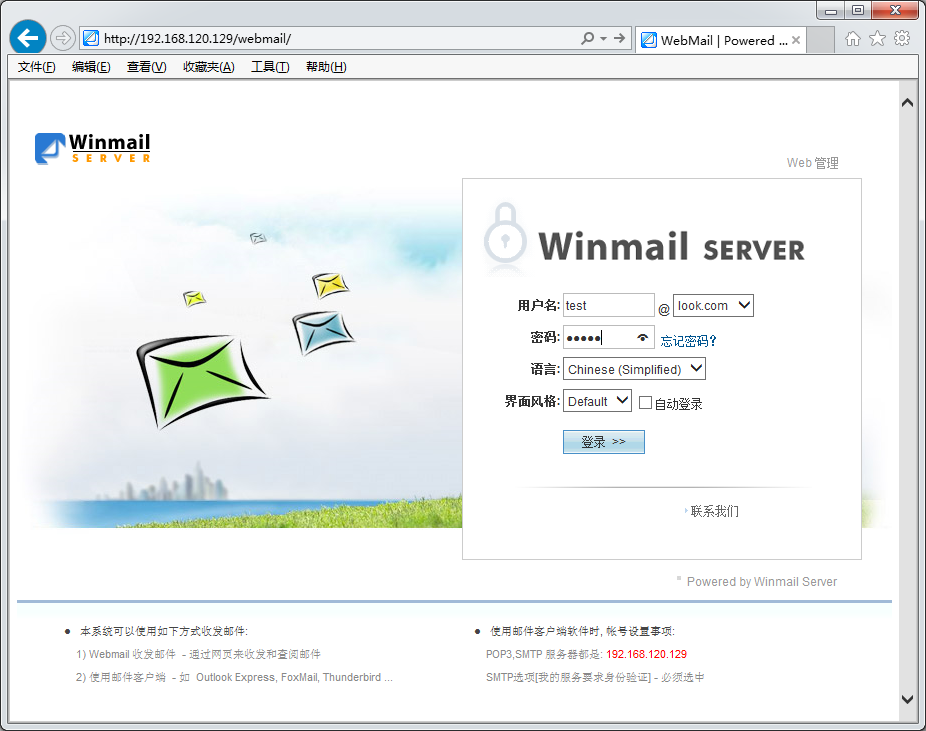Open the 工具(T) menu
Viewport: 926px width, 731px height.
pyautogui.click(x=270, y=67)
